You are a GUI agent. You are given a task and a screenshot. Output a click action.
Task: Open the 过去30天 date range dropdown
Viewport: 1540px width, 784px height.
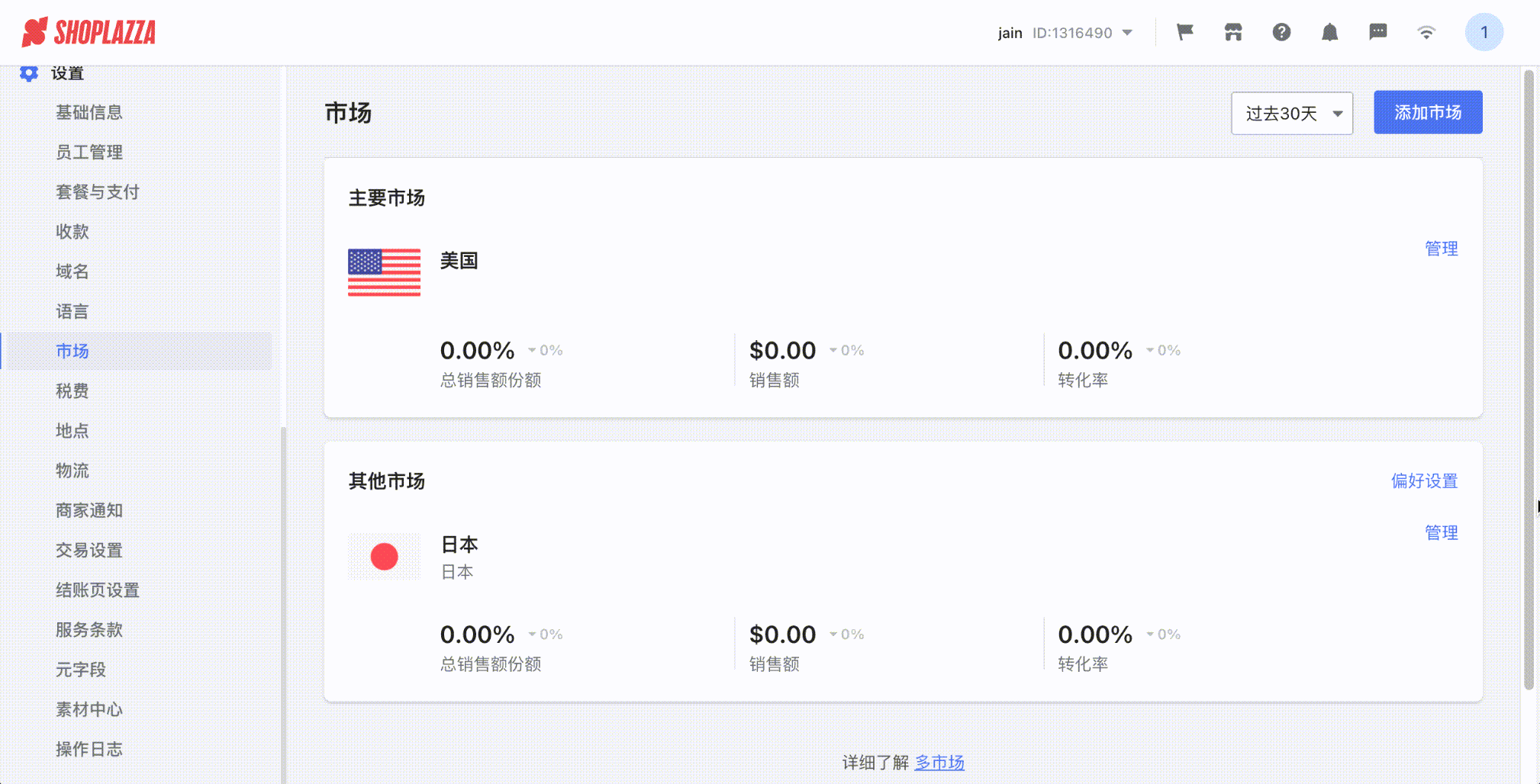[x=1292, y=113]
